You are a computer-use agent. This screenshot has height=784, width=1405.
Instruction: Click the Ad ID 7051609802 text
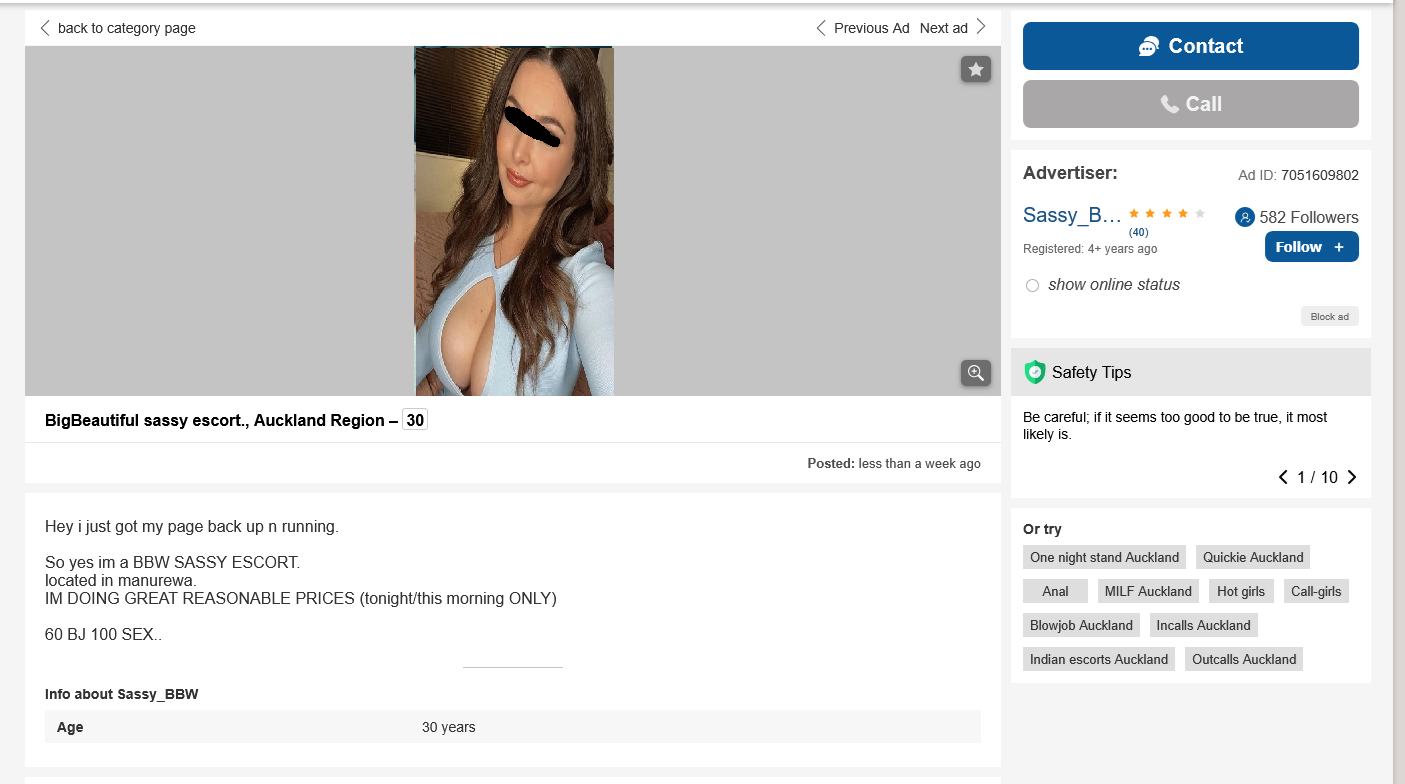[1298, 175]
